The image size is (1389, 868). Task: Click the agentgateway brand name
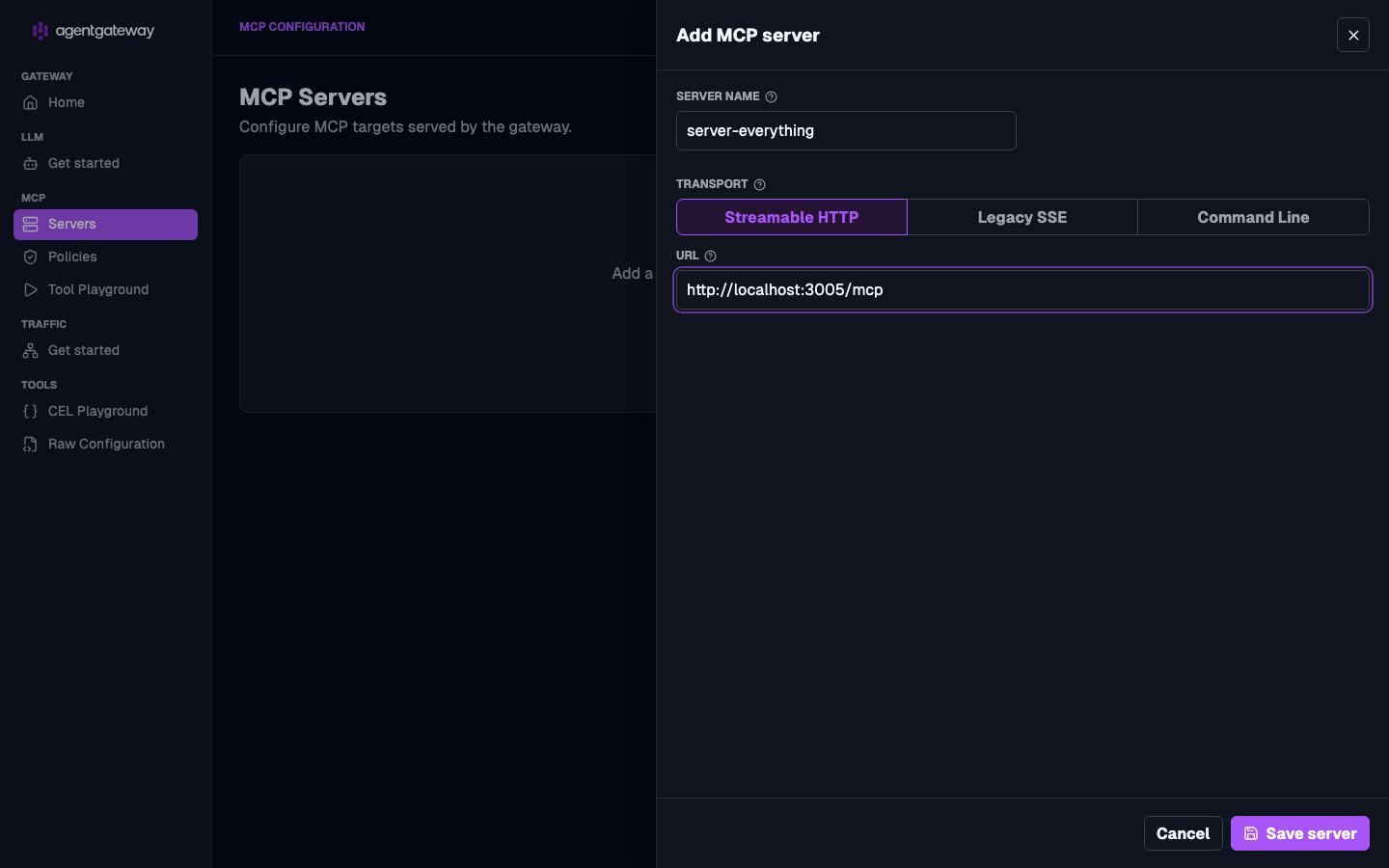pyautogui.click(x=105, y=31)
